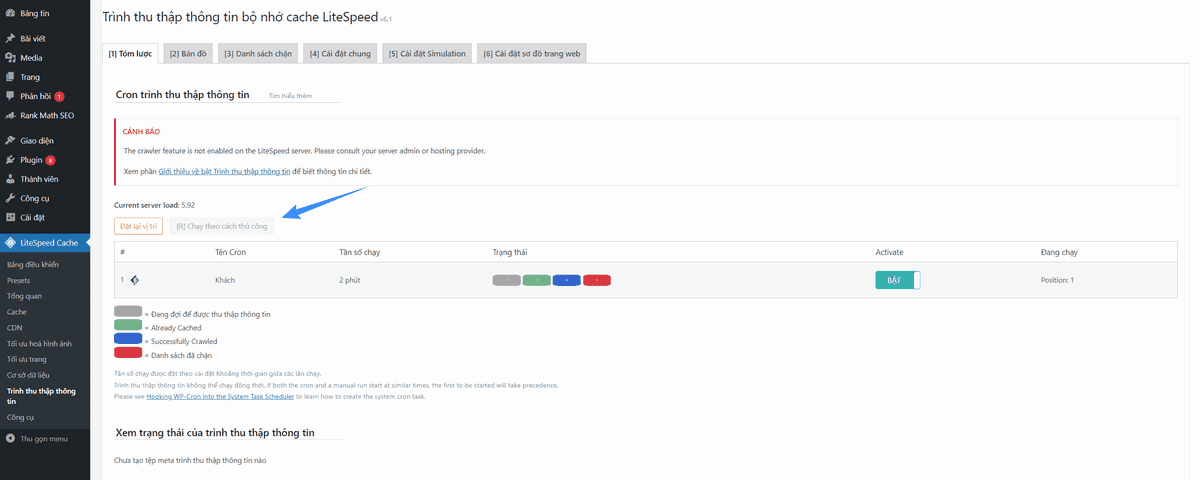
Task: Click the Trạng thái column header
Action: (509, 251)
